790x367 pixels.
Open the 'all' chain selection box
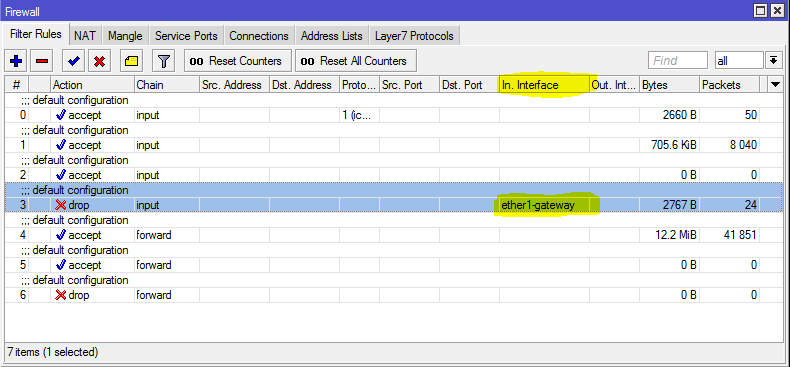tap(739, 60)
